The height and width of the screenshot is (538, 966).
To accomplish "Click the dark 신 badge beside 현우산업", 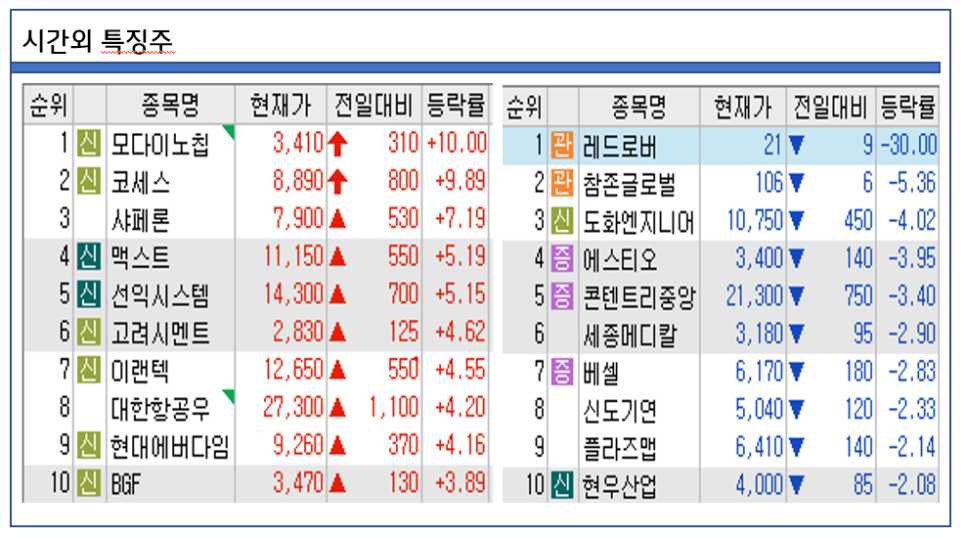I will 562,485.
